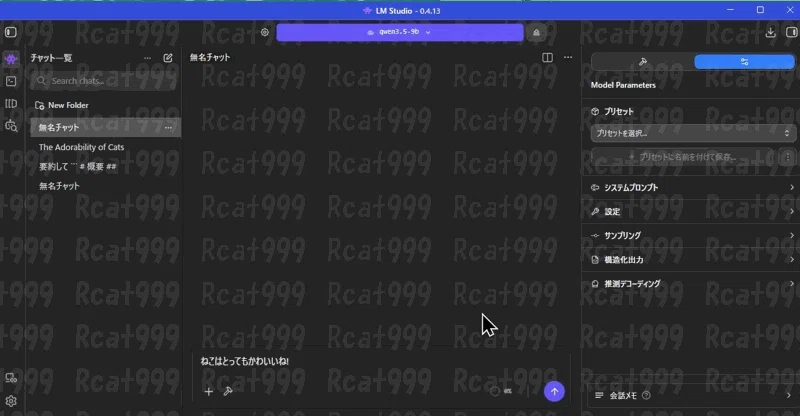Click into the ねこはとってもかわいいね! message box

point(380,361)
